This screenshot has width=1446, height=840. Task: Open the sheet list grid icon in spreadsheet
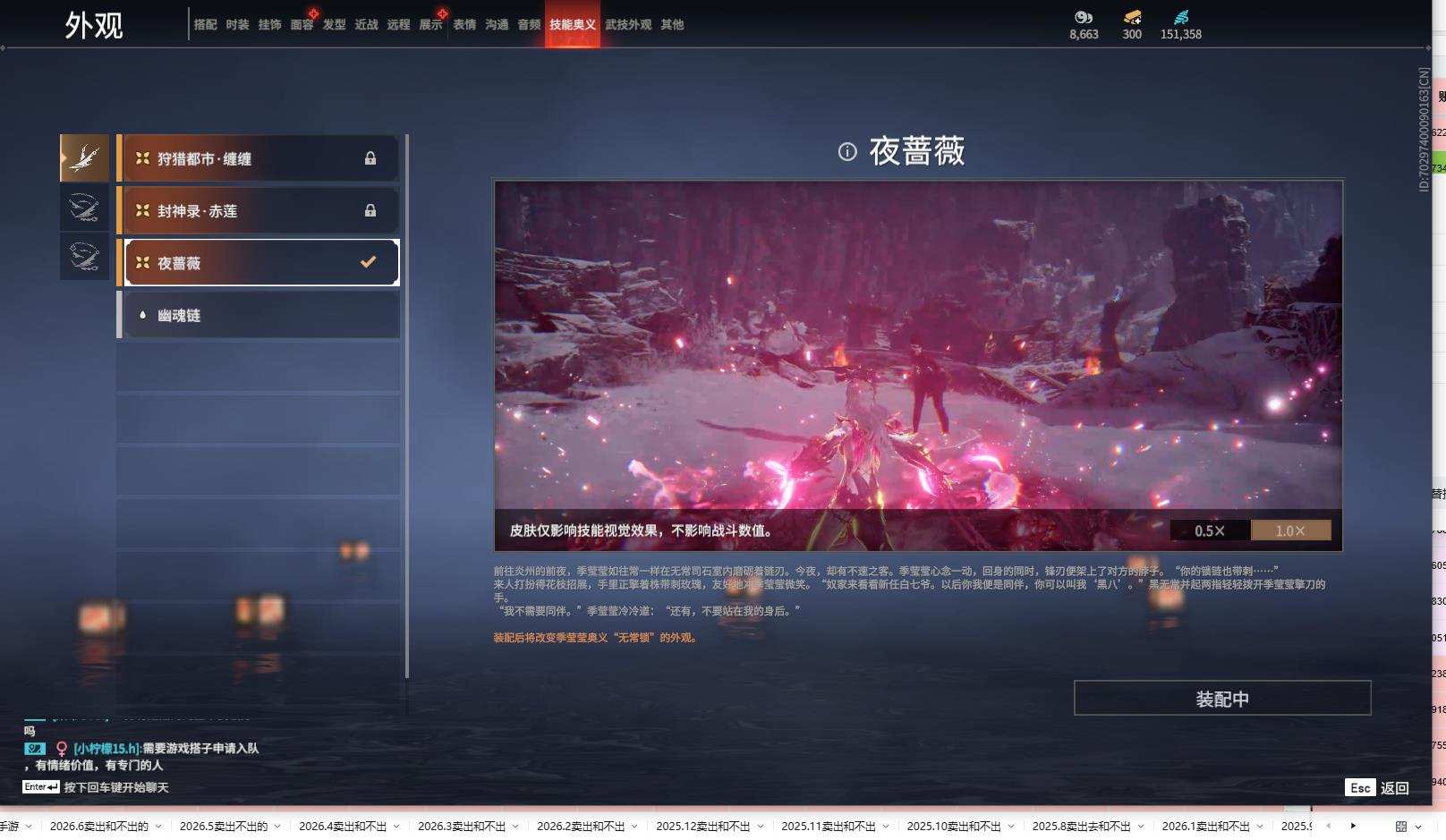(1401, 827)
